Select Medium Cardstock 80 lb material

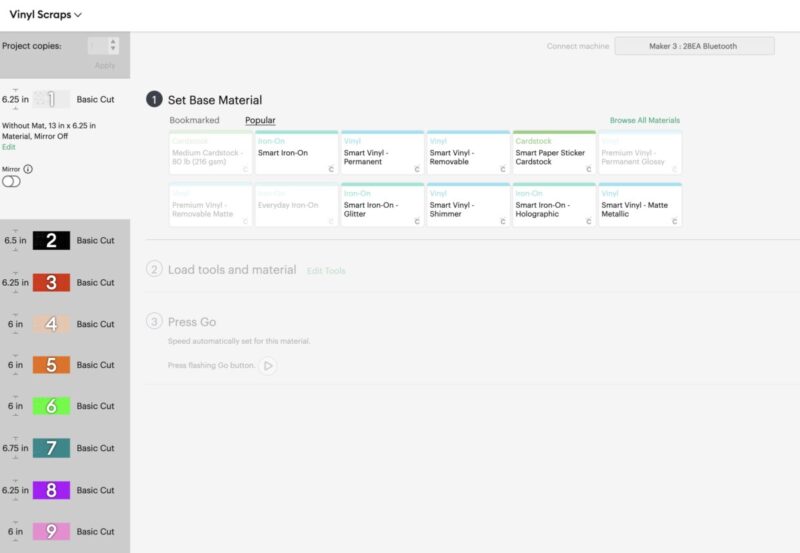point(211,153)
